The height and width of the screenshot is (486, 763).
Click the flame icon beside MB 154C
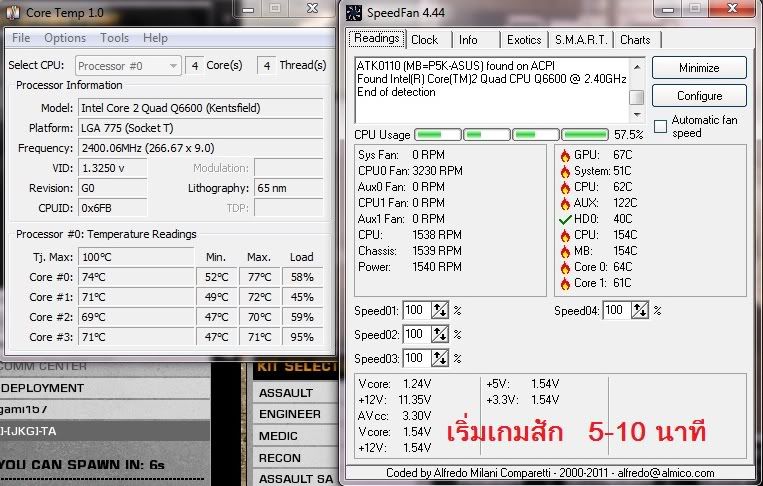point(565,252)
